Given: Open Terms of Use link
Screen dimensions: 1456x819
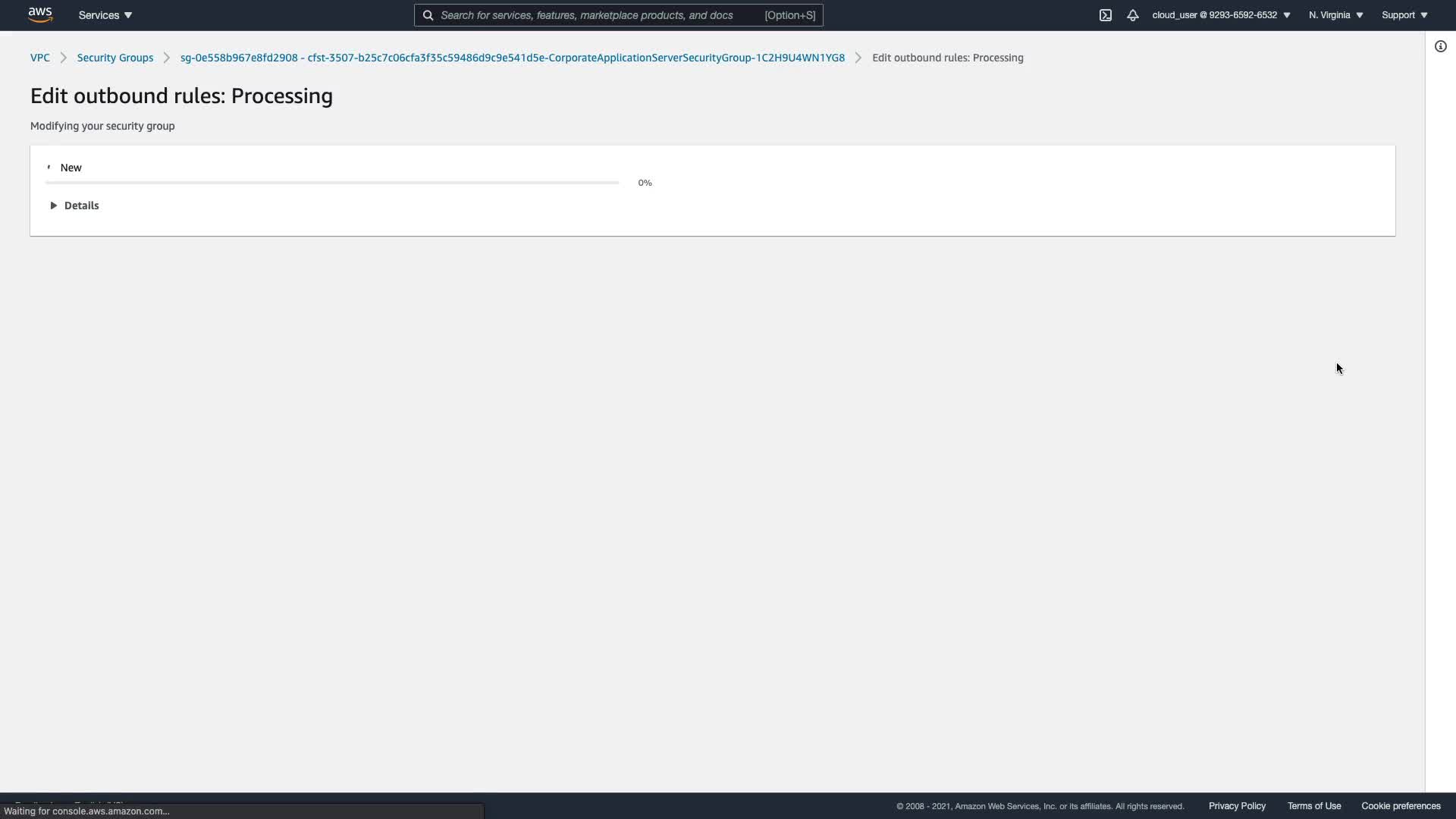Looking at the screenshot, I should click(x=1313, y=806).
